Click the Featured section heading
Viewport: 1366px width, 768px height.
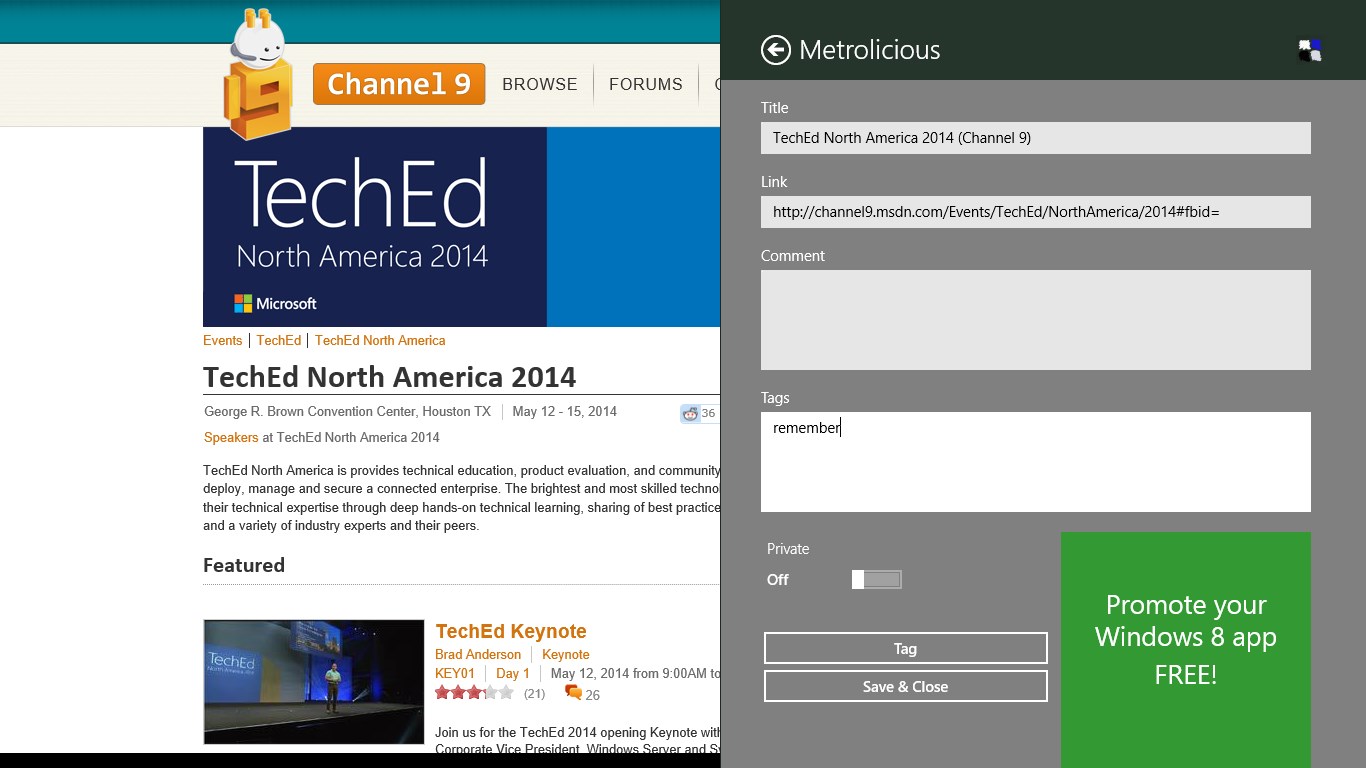tap(244, 565)
